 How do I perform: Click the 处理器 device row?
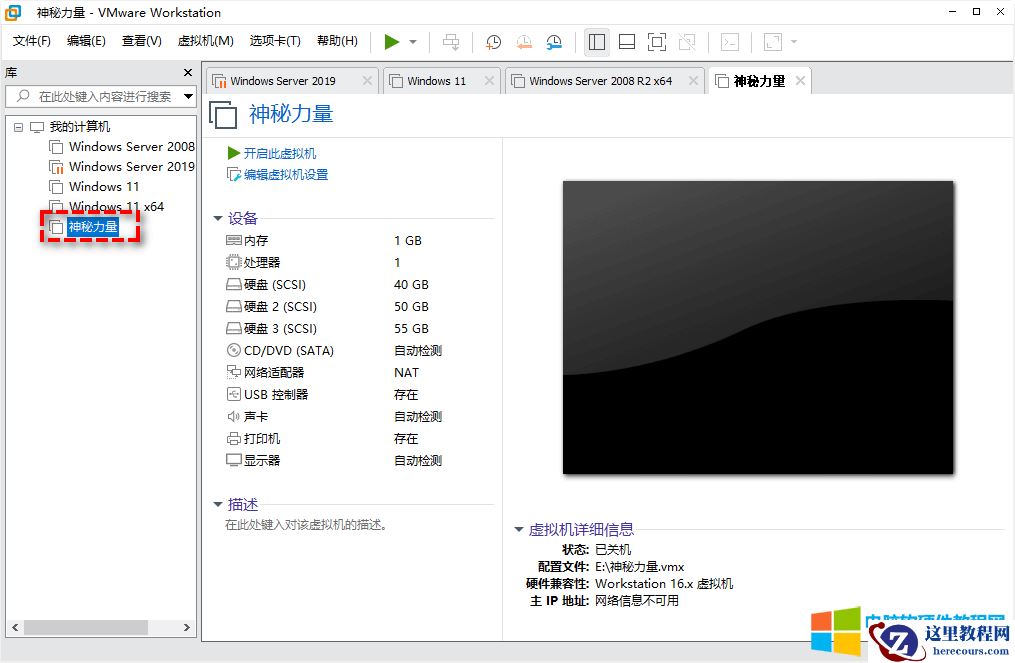(313, 263)
